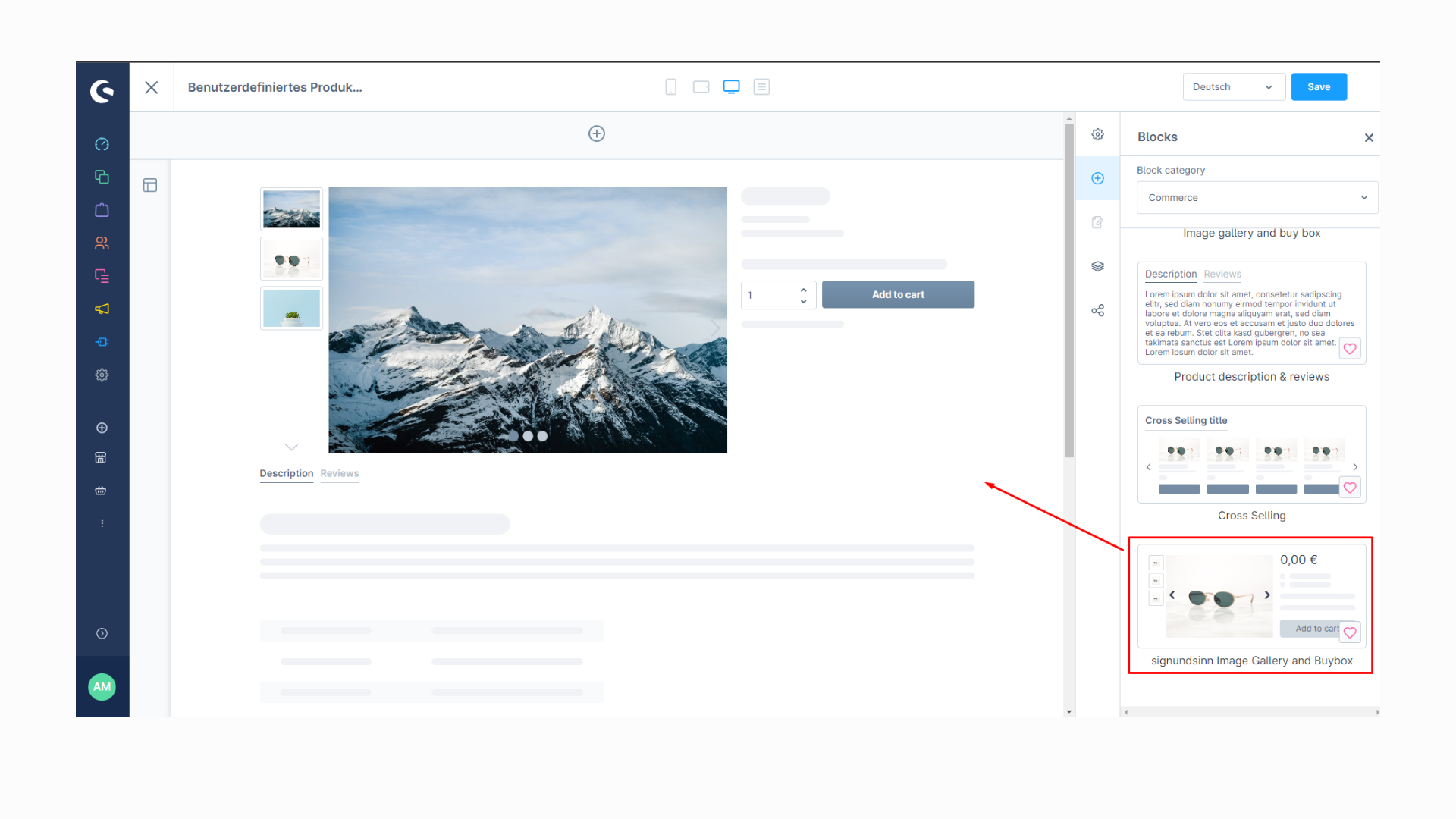Click the Save button
The width and height of the screenshot is (1456, 819).
pos(1319,87)
